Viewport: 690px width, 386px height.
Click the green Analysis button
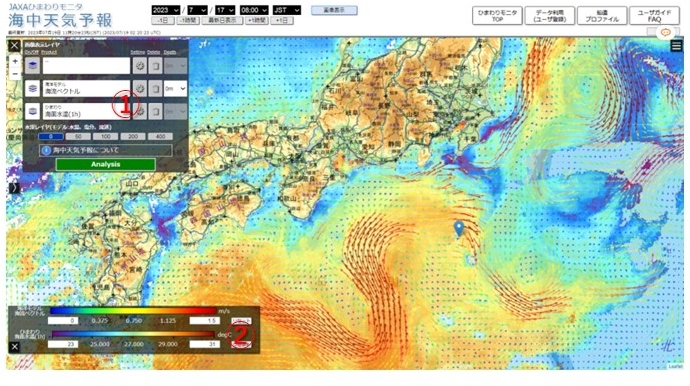[x=106, y=164]
